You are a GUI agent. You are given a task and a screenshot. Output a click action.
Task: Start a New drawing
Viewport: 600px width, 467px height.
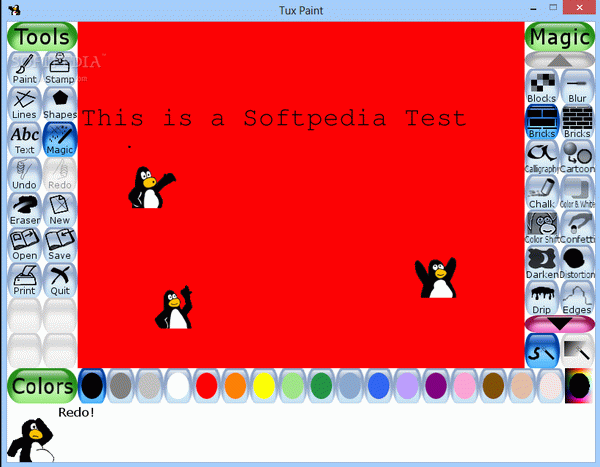click(60, 210)
